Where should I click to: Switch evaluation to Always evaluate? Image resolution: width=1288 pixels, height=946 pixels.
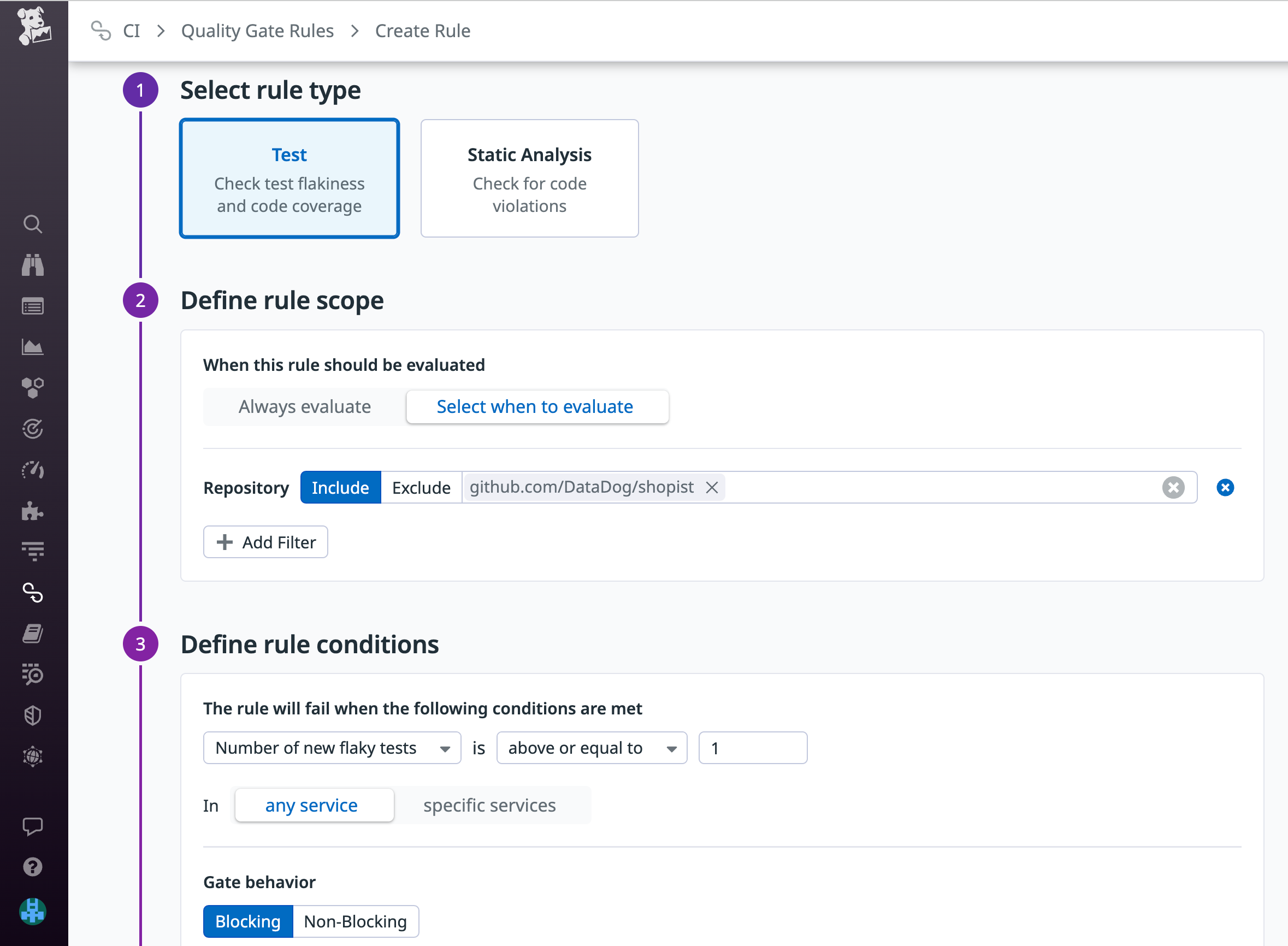click(304, 406)
